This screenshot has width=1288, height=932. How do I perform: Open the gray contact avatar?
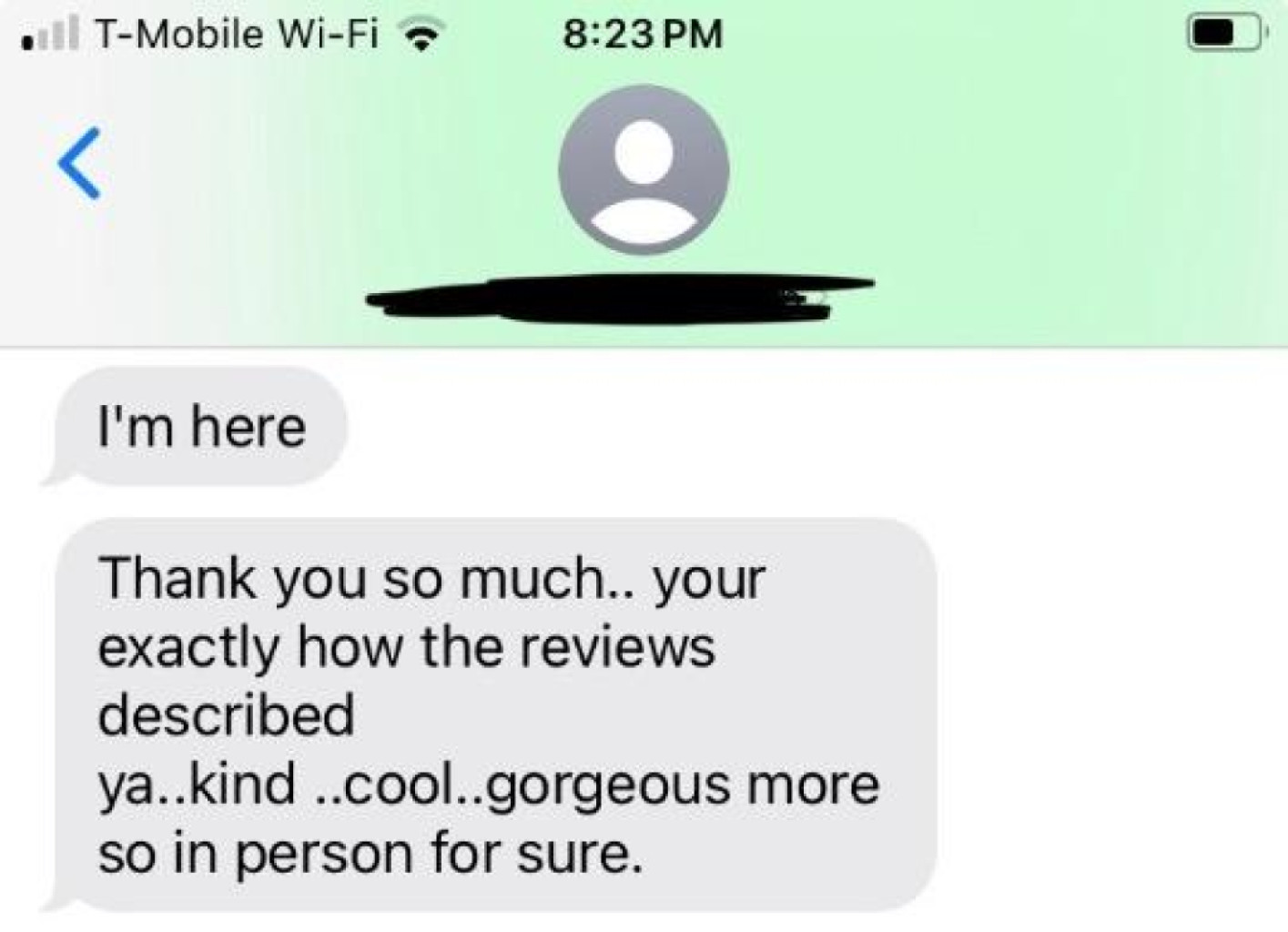click(644, 169)
